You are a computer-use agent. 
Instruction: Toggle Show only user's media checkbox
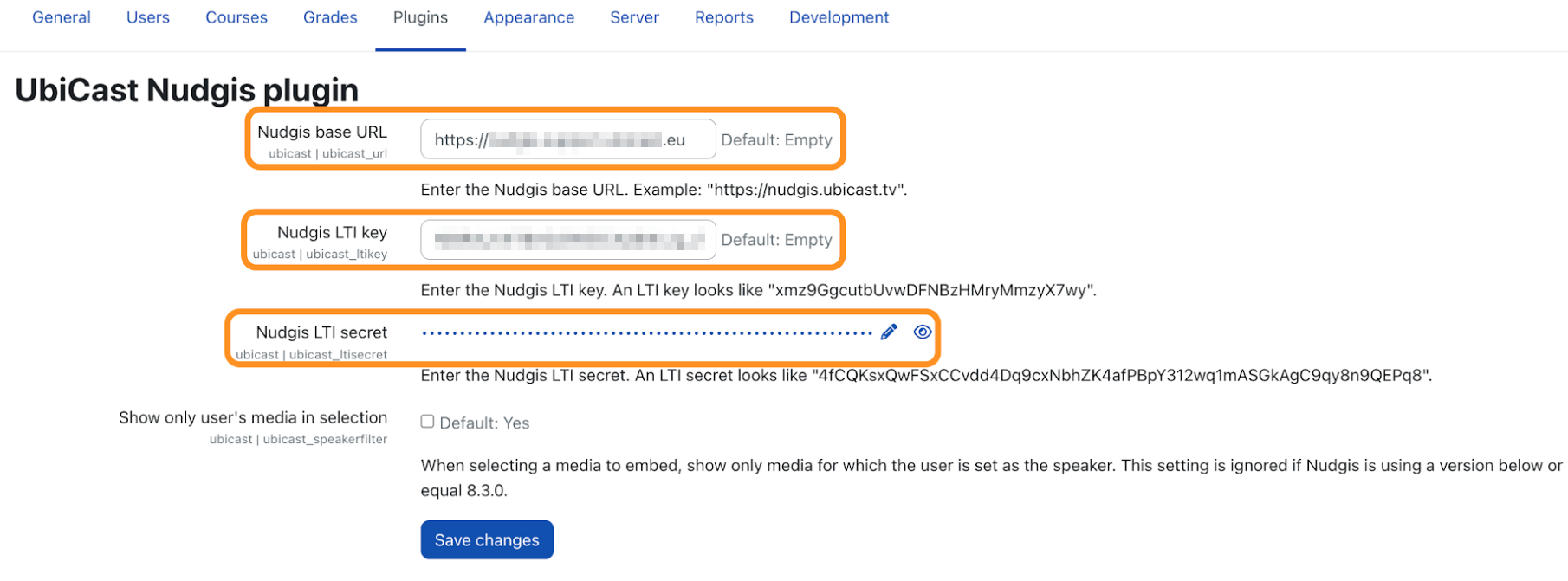click(427, 422)
